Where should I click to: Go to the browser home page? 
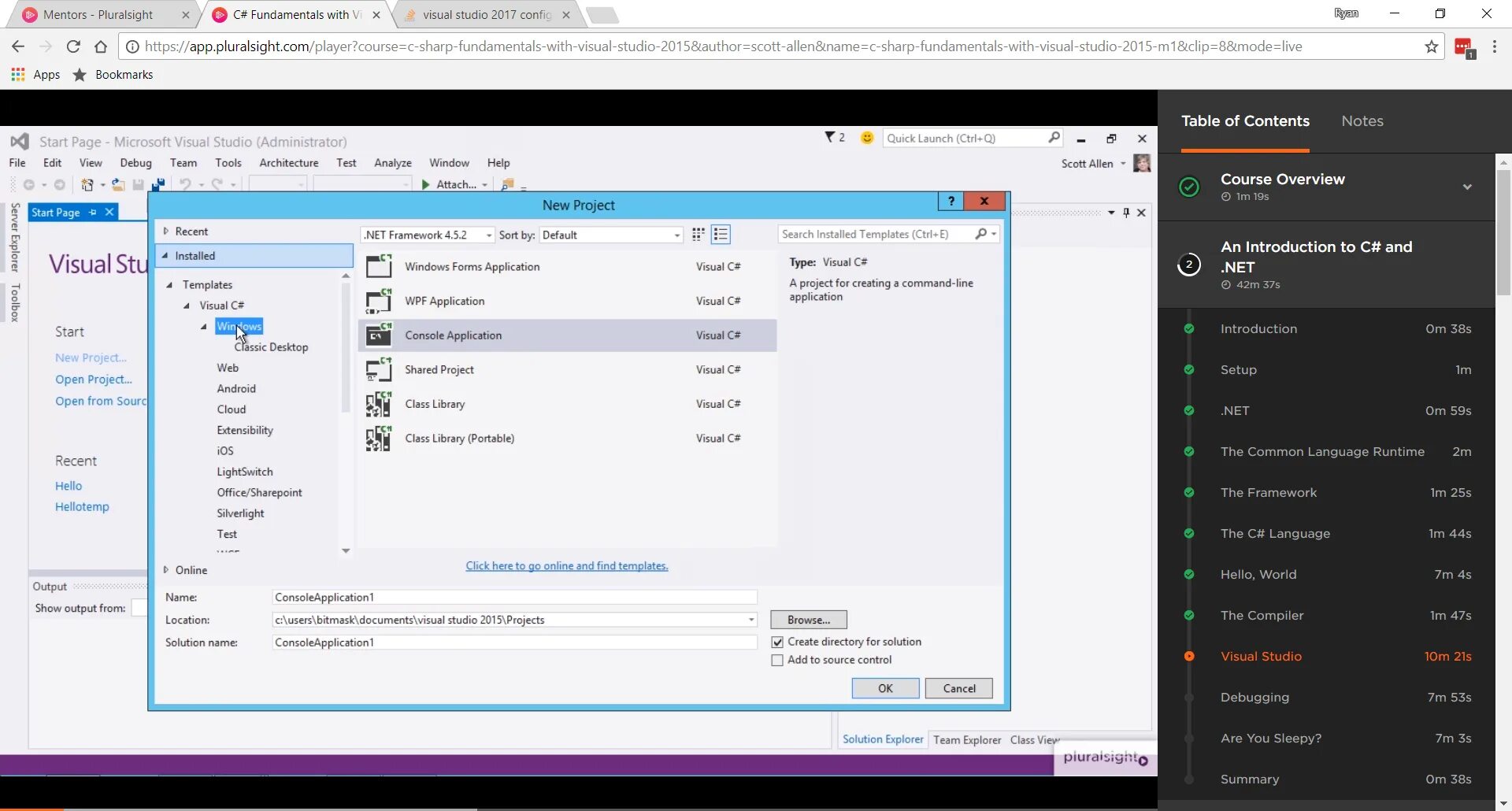point(101,46)
